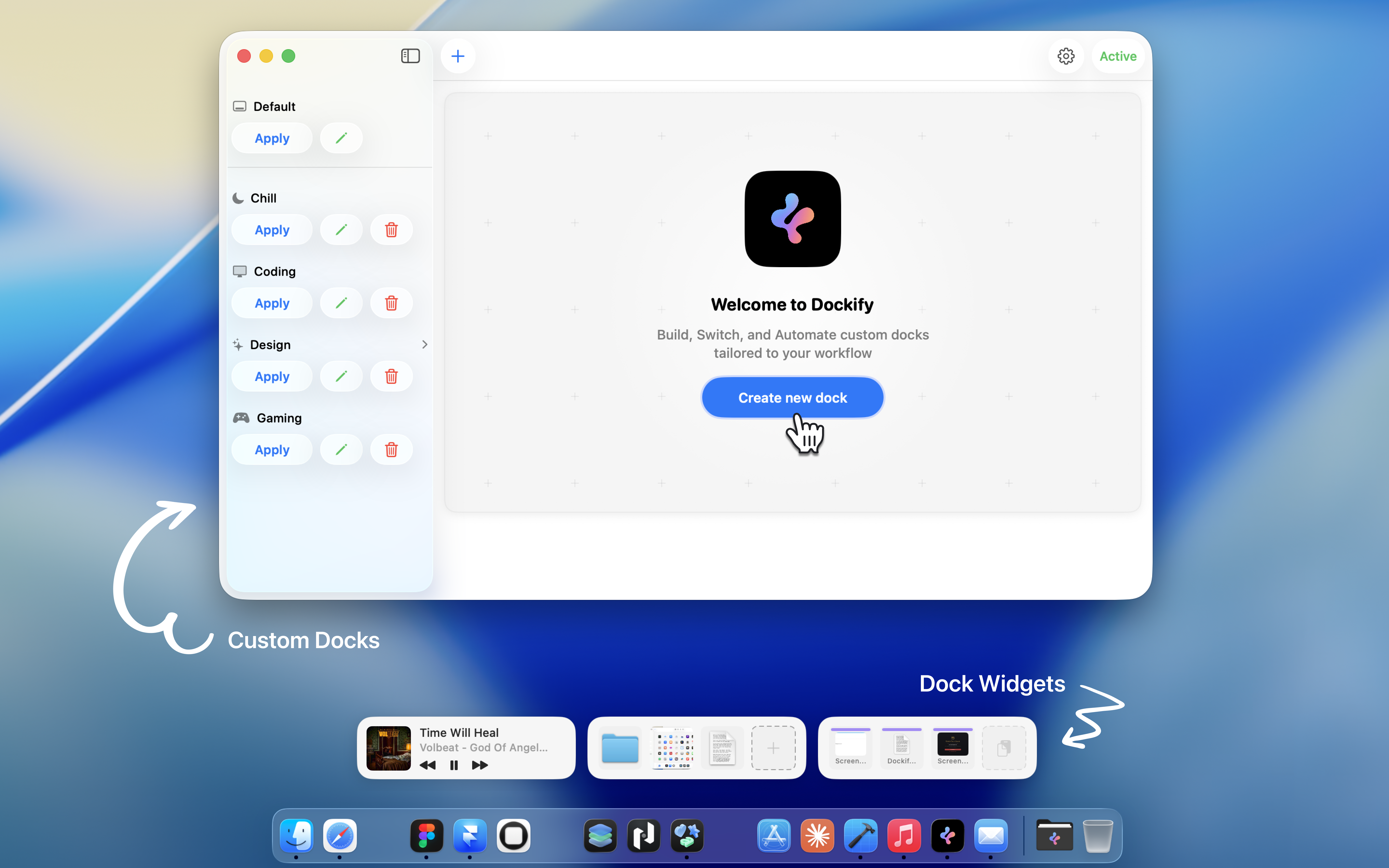Edit the Default dock with the pencil icon
This screenshot has width=1389, height=868.
[341, 138]
